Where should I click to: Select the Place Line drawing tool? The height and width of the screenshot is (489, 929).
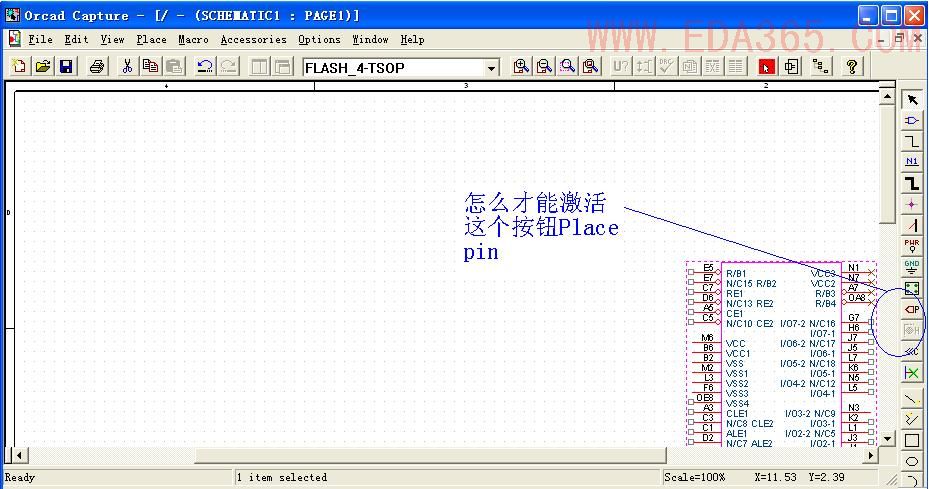(x=912, y=399)
